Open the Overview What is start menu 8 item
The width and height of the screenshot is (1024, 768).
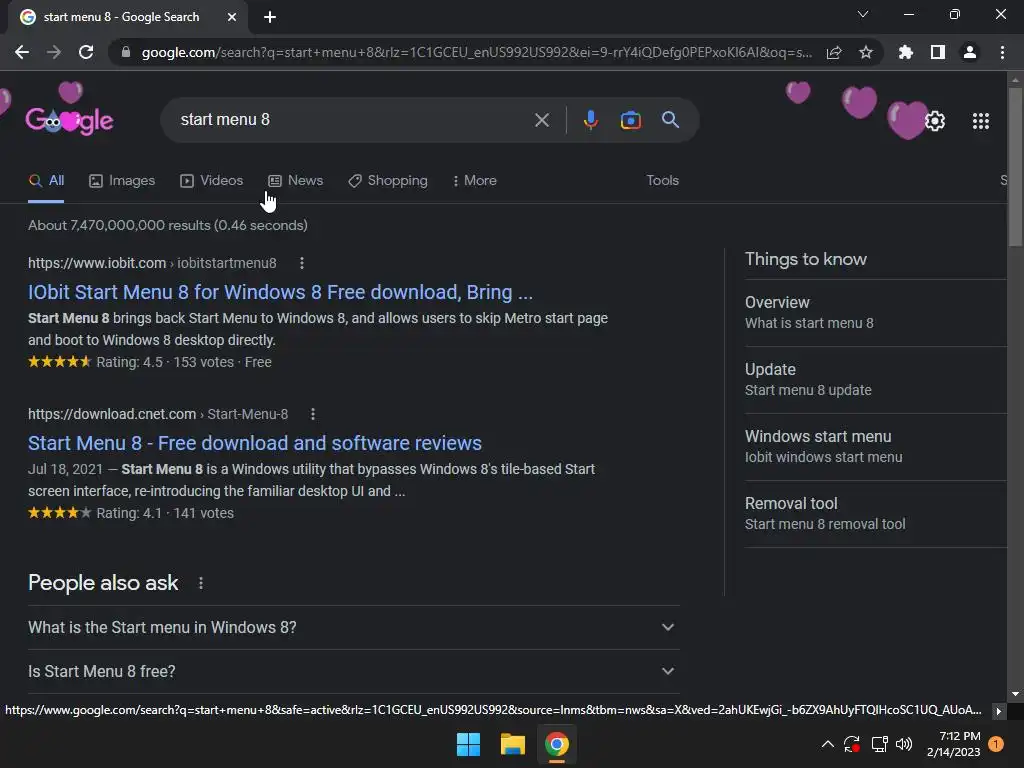pyautogui.click(x=875, y=313)
